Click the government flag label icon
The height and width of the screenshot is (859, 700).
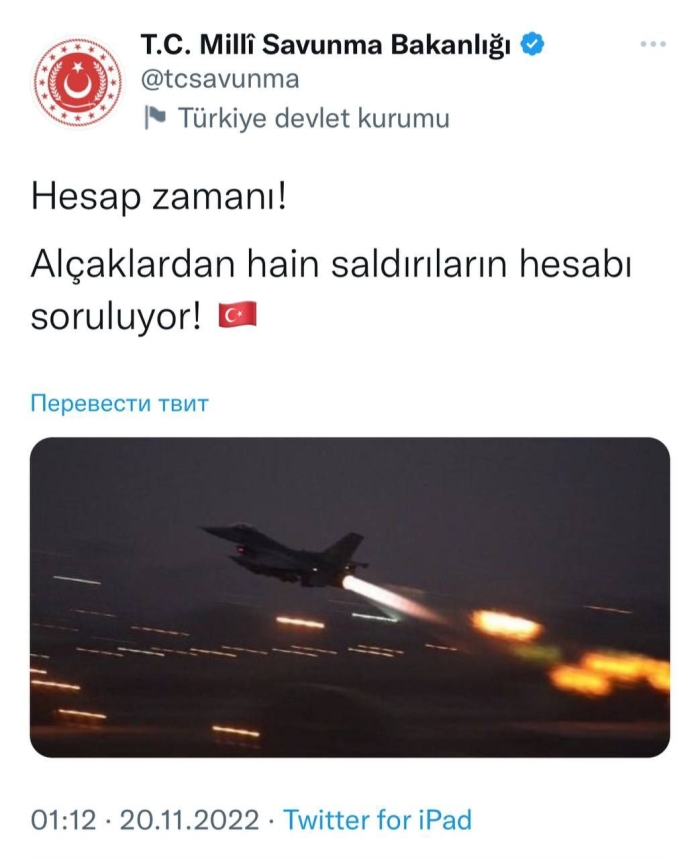tap(155, 118)
